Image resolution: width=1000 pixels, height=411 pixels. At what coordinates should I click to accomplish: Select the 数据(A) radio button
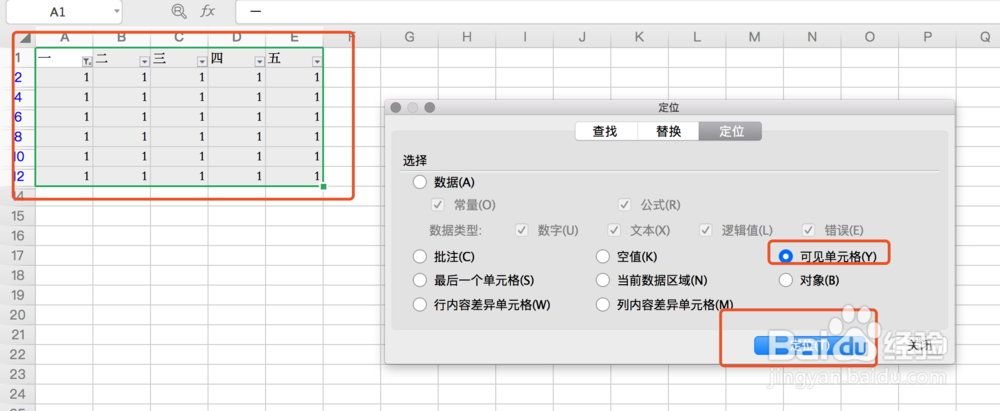pyautogui.click(x=420, y=183)
